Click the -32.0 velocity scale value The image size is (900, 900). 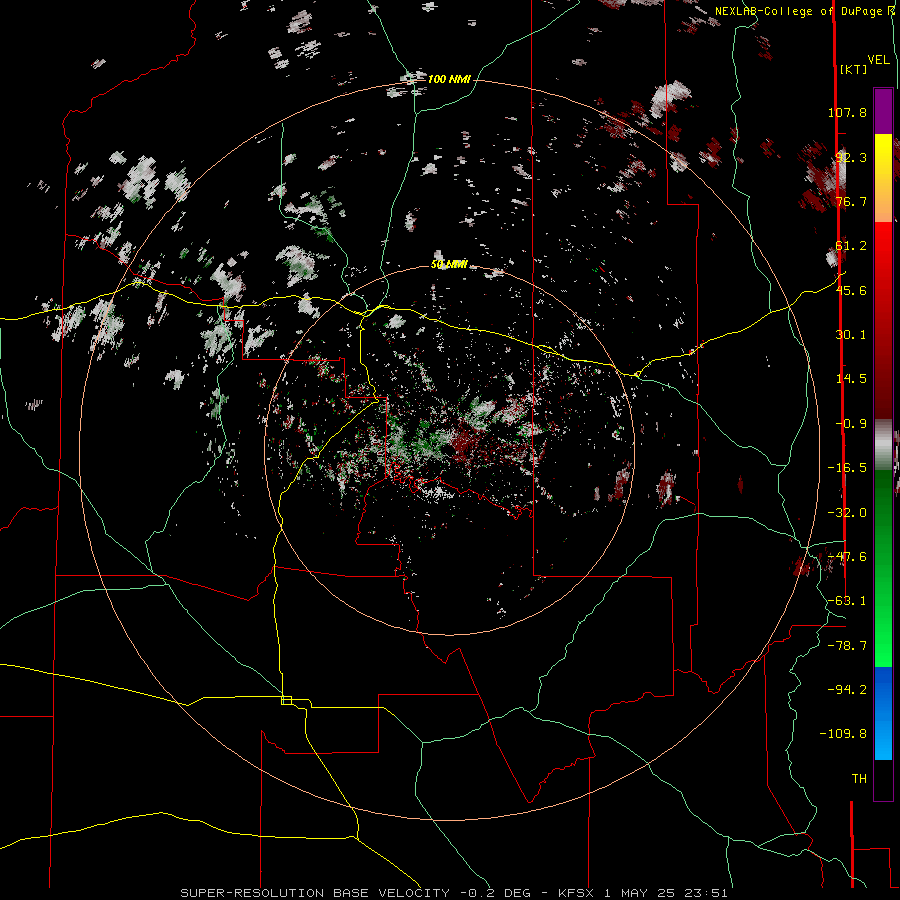(x=847, y=513)
